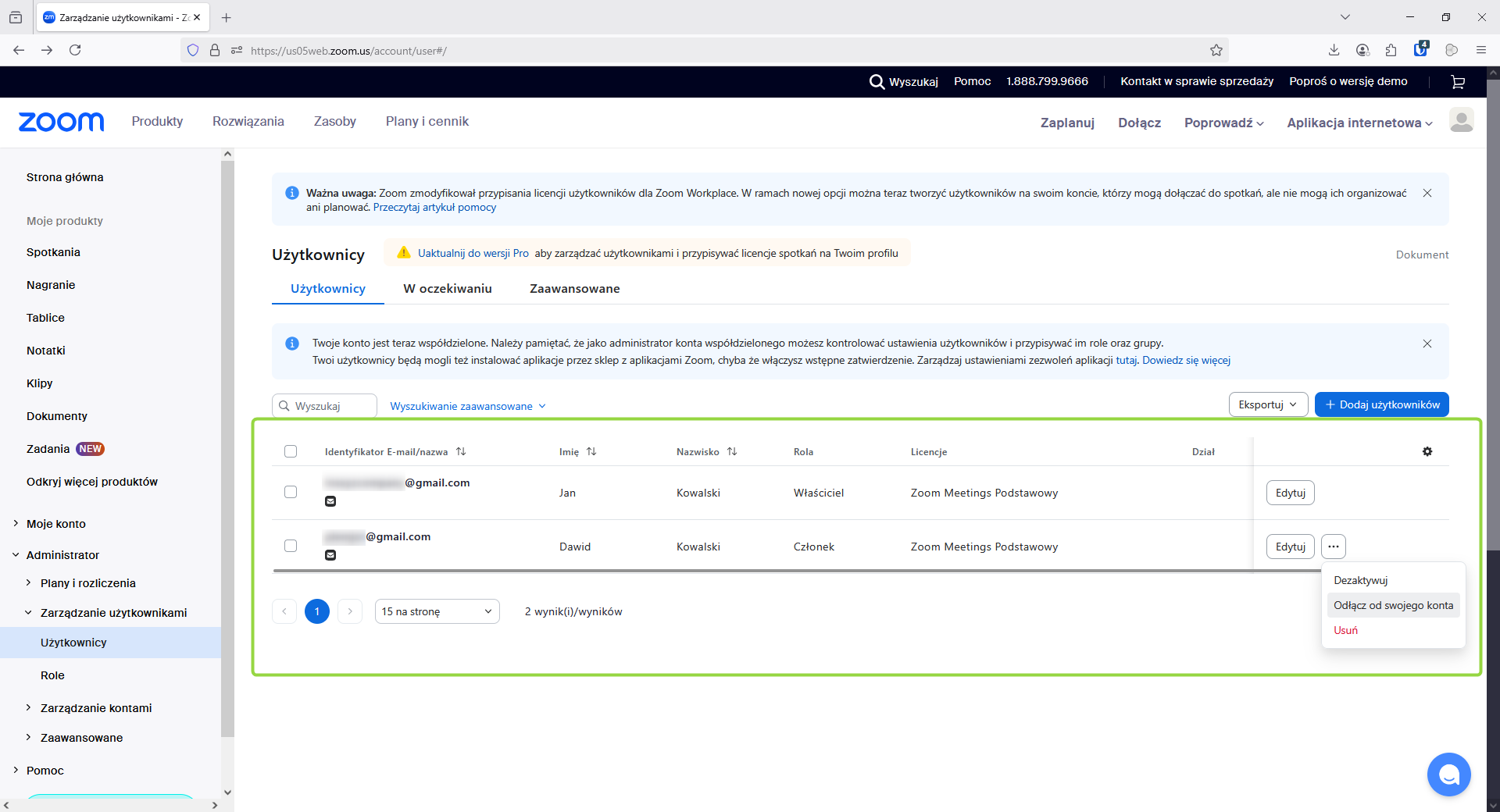Viewport: 1500px width, 812px height.
Task: Open Przeczytaj artykuł pomocy link
Action: point(434,207)
